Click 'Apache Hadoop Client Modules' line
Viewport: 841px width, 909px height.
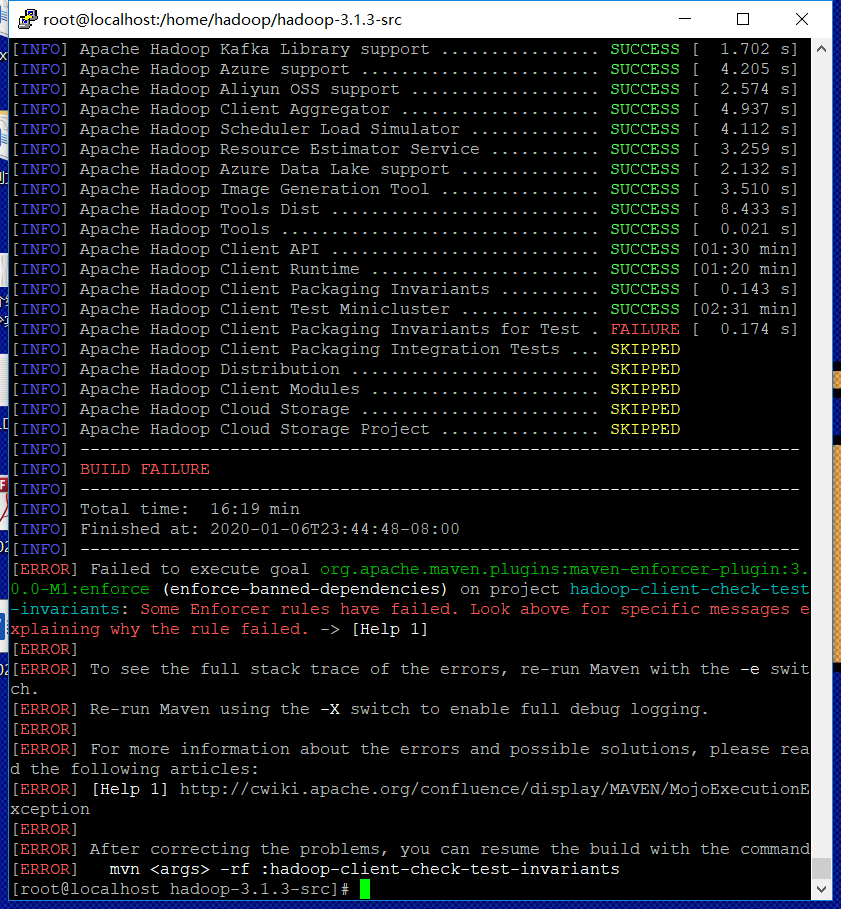[346, 389]
